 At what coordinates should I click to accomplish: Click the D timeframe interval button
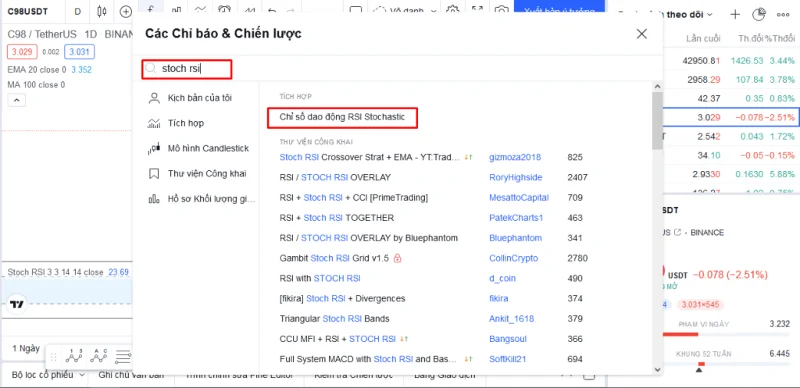click(78, 12)
